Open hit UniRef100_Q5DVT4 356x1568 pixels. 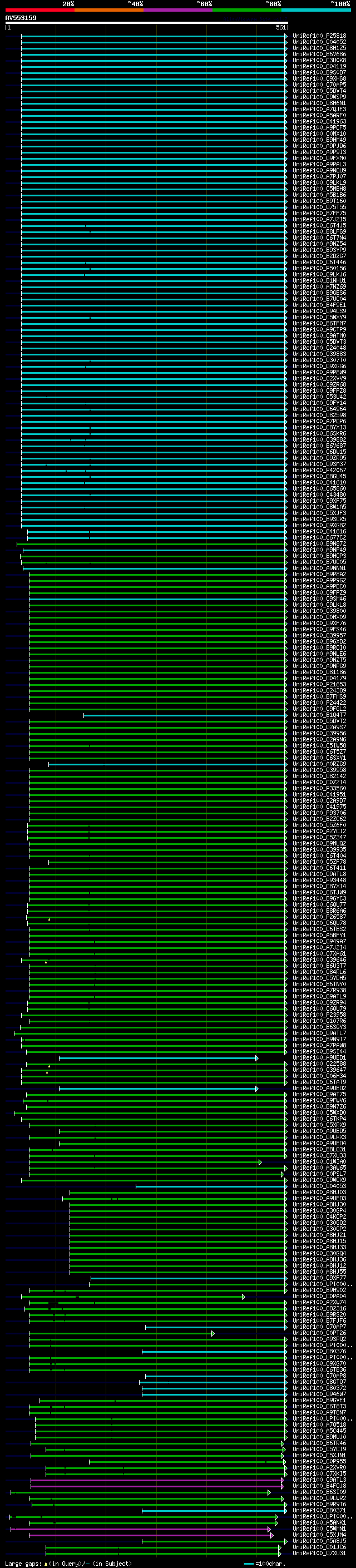click(x=319, y=91)
